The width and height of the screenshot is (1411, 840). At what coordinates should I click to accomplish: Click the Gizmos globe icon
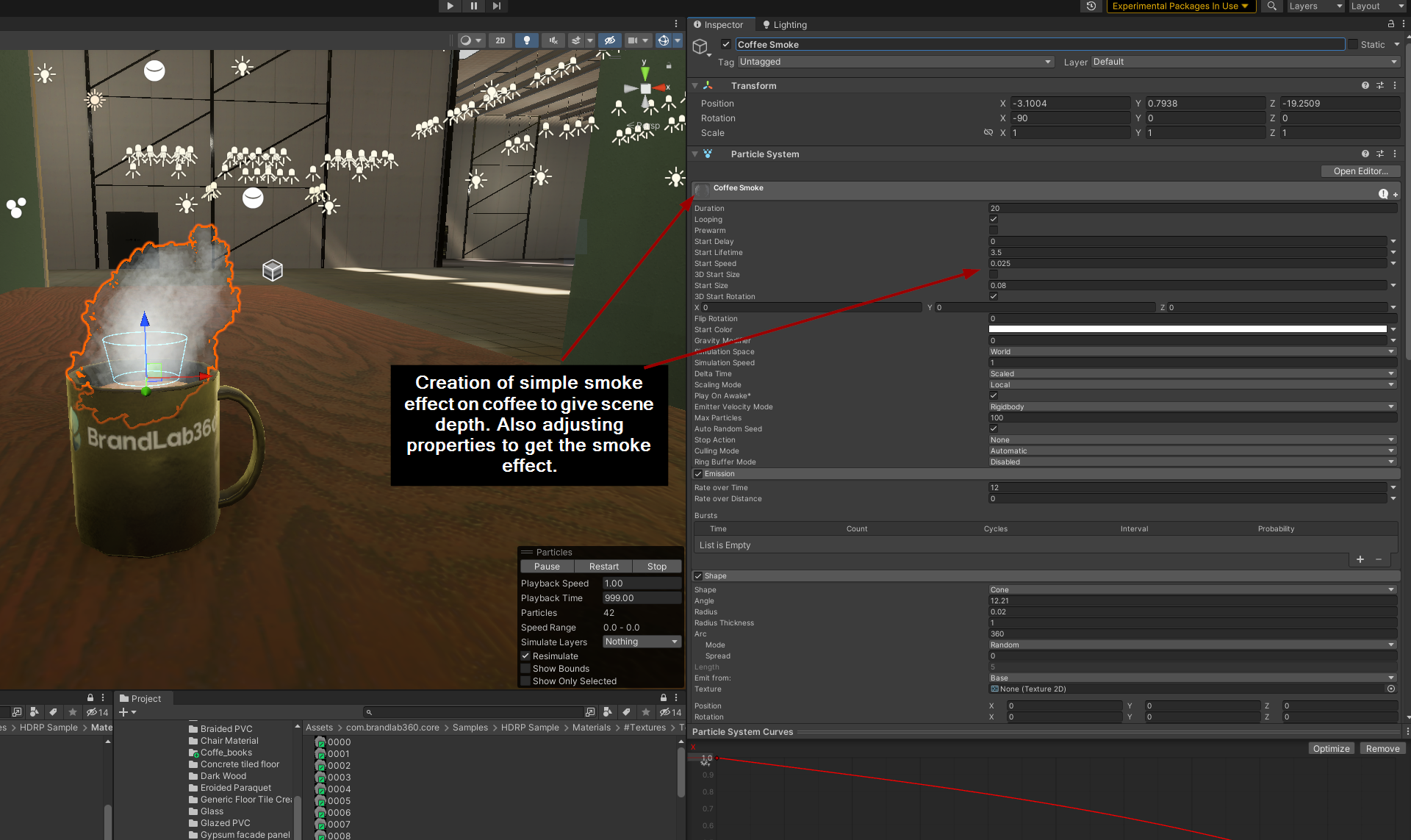pyautogui.click(x=664, y=40)
